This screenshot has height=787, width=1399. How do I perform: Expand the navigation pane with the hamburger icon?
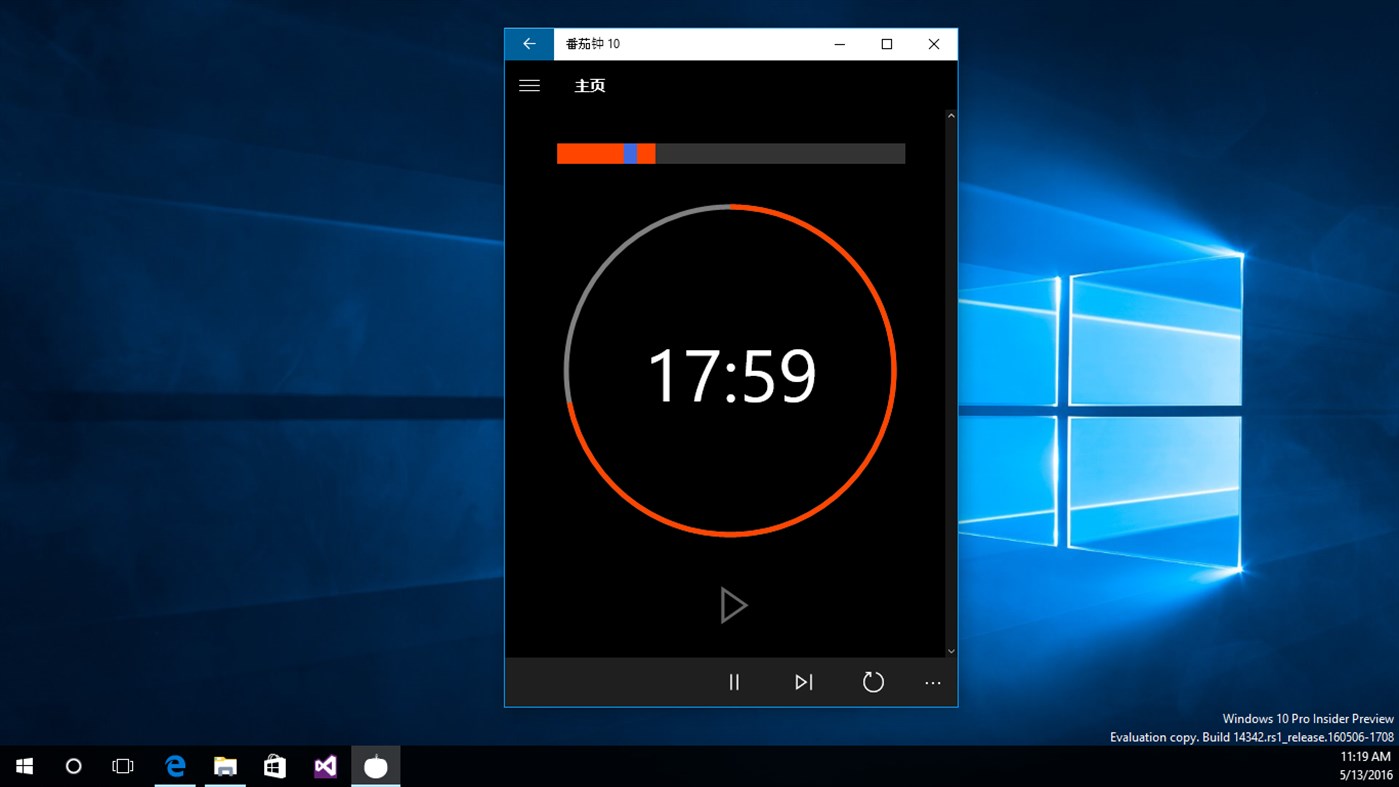[x=529, y=86]
